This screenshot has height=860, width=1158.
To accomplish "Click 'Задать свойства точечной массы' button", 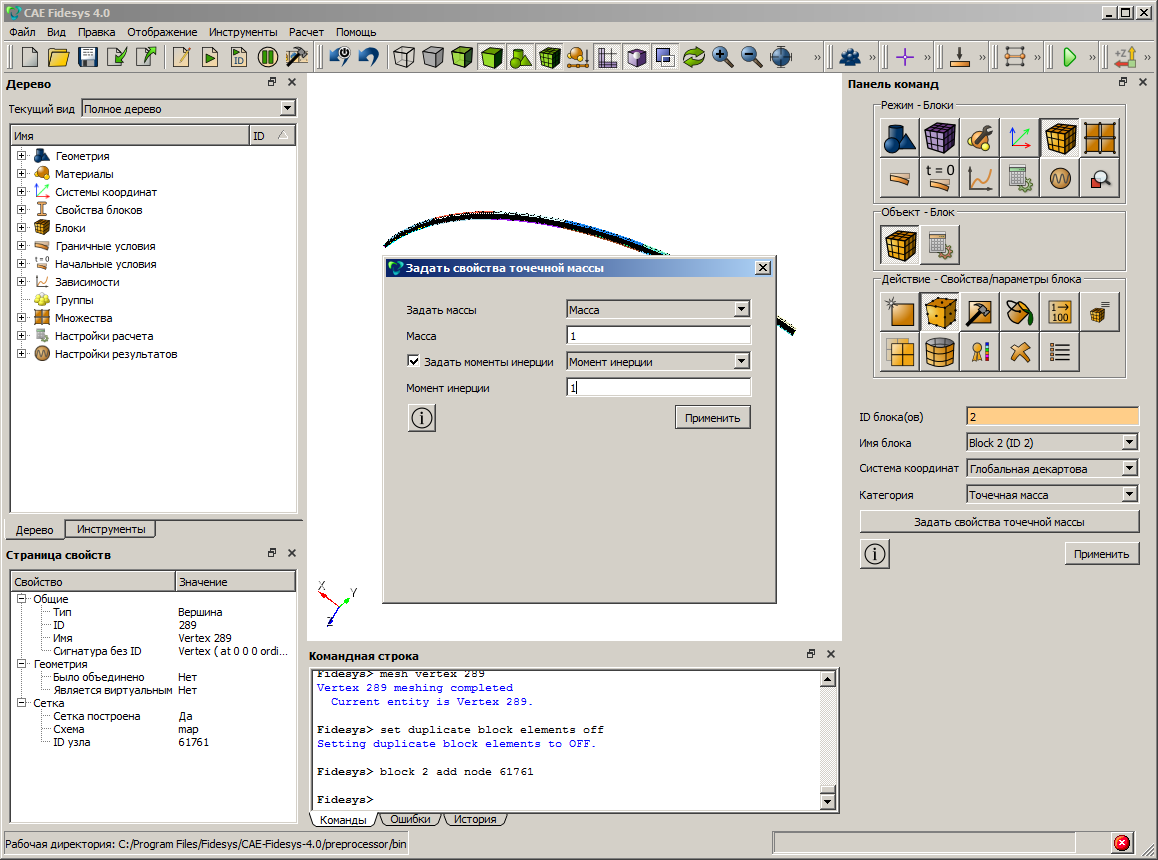I will (999, 522).
